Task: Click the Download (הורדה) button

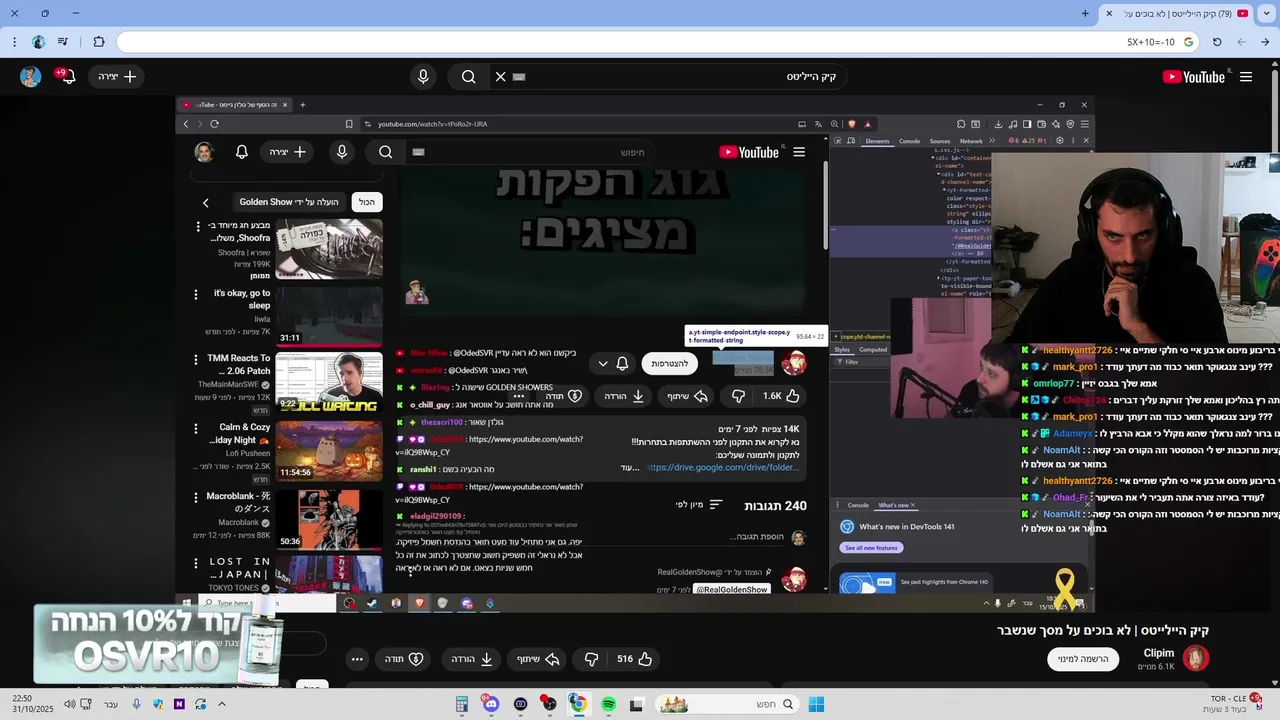Action: (472, 659)
